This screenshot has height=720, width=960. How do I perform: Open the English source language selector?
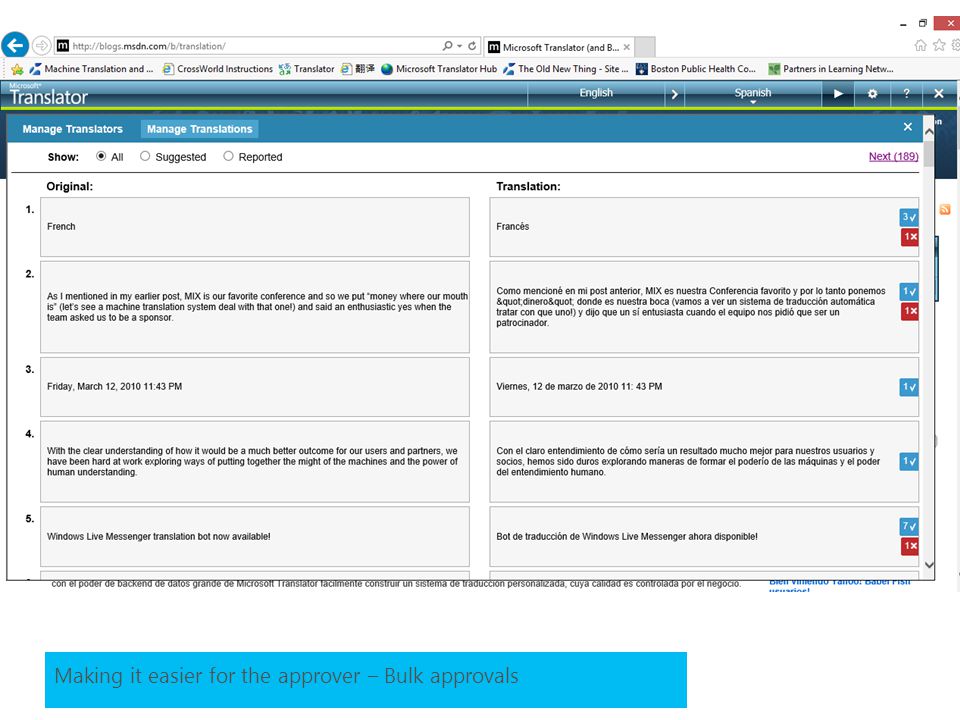click(596, 94)
